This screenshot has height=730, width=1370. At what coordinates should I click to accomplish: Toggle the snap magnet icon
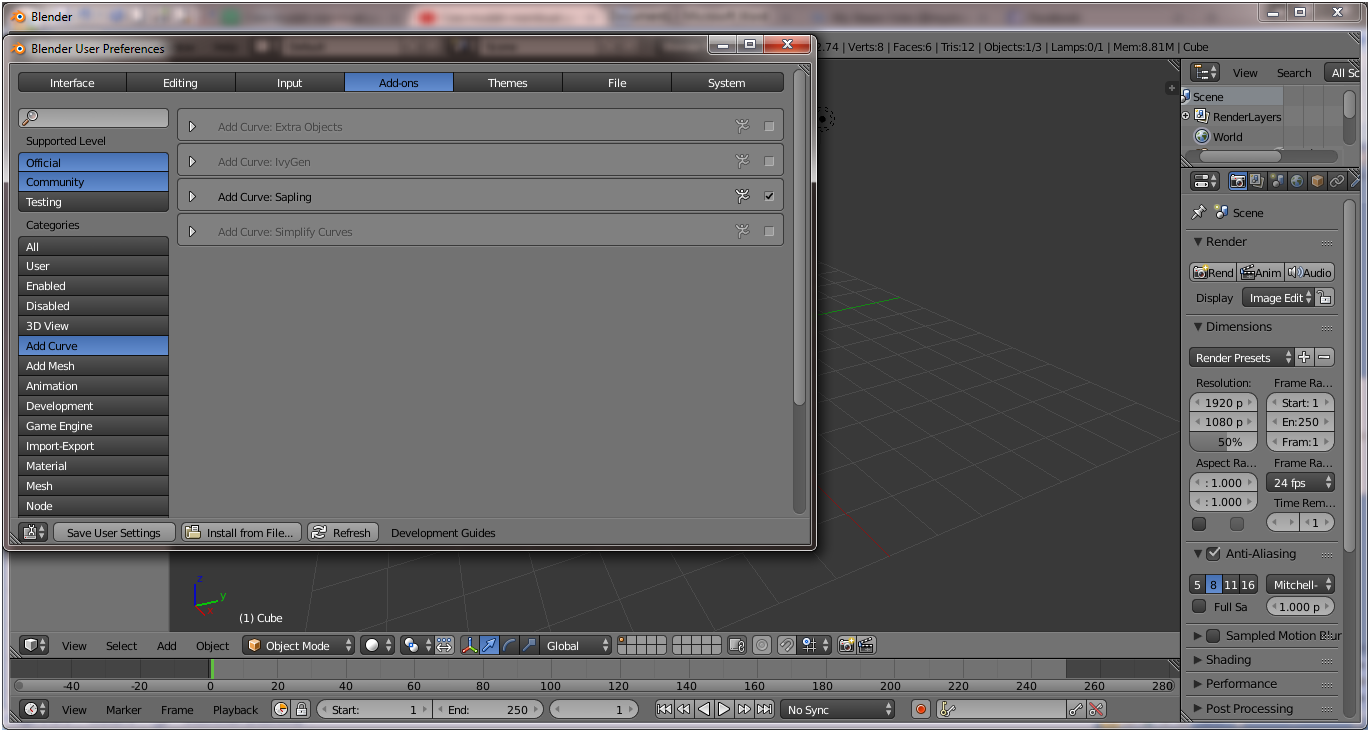787,645
